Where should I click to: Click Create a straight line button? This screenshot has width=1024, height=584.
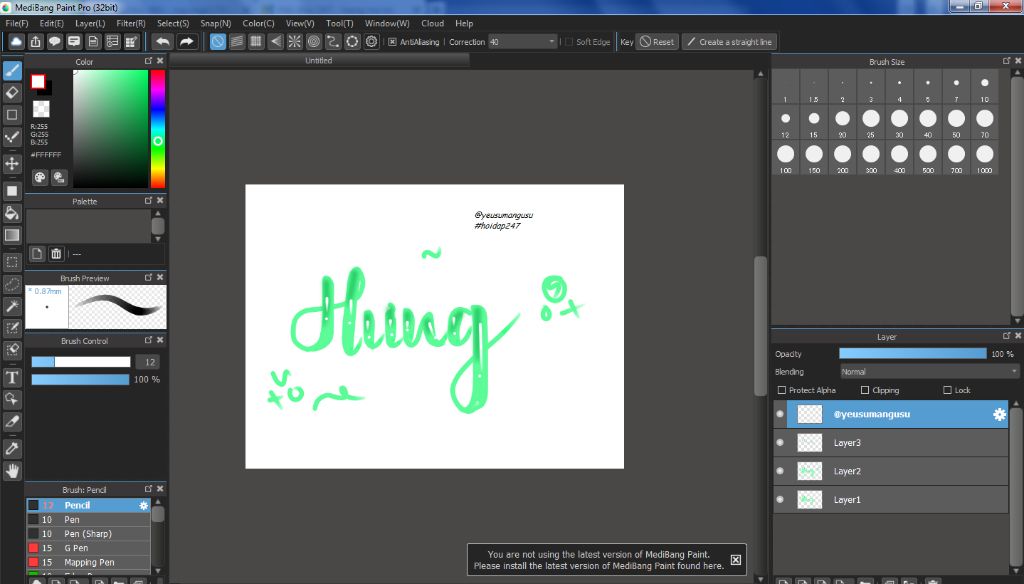729,42
